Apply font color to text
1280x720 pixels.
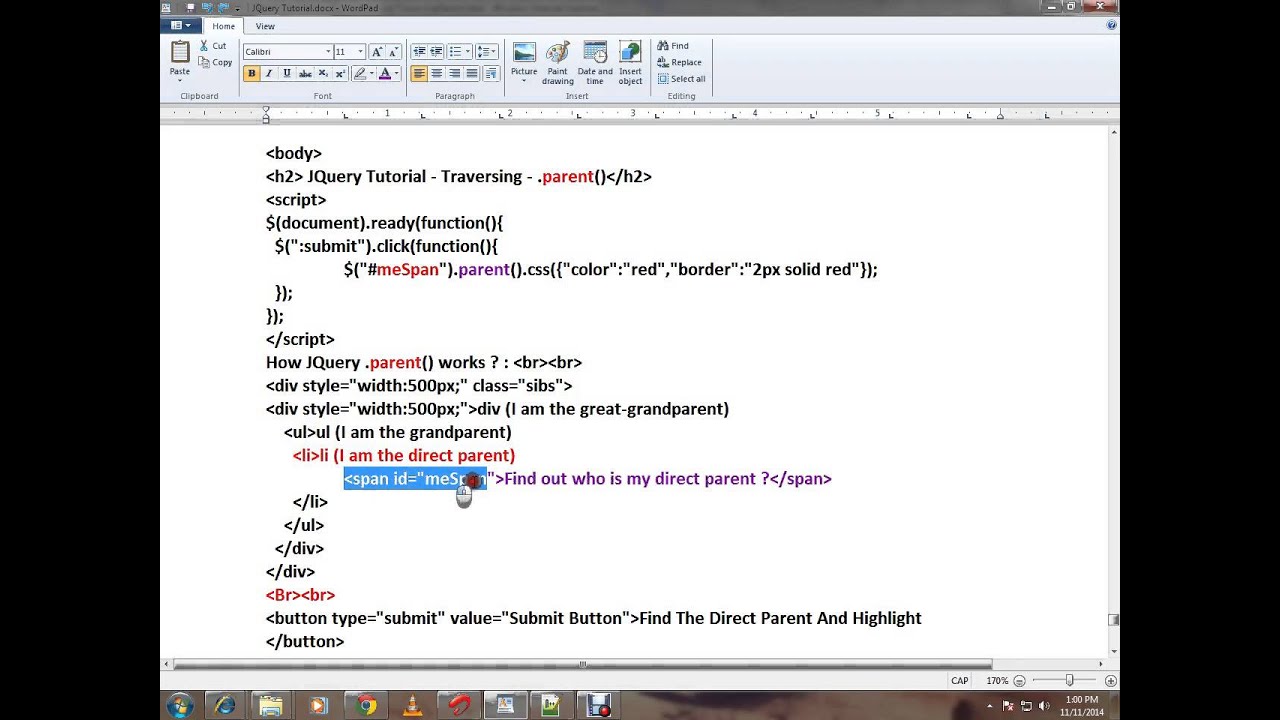point(385,74)
